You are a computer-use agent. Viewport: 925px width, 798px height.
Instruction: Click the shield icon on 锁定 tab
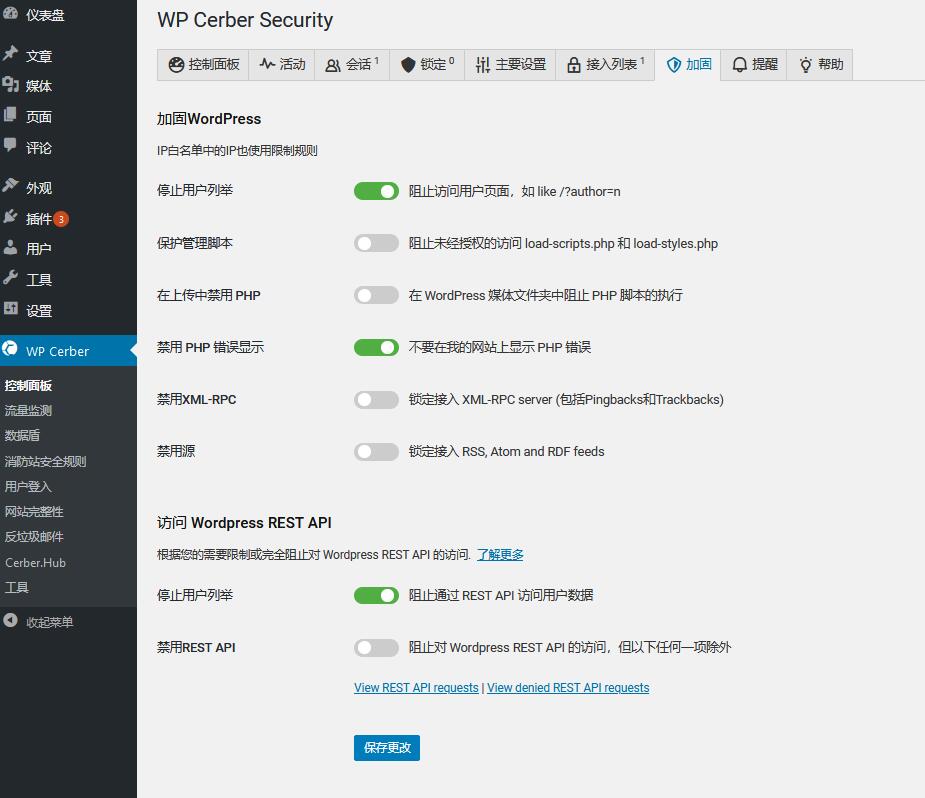click(408, 65)
